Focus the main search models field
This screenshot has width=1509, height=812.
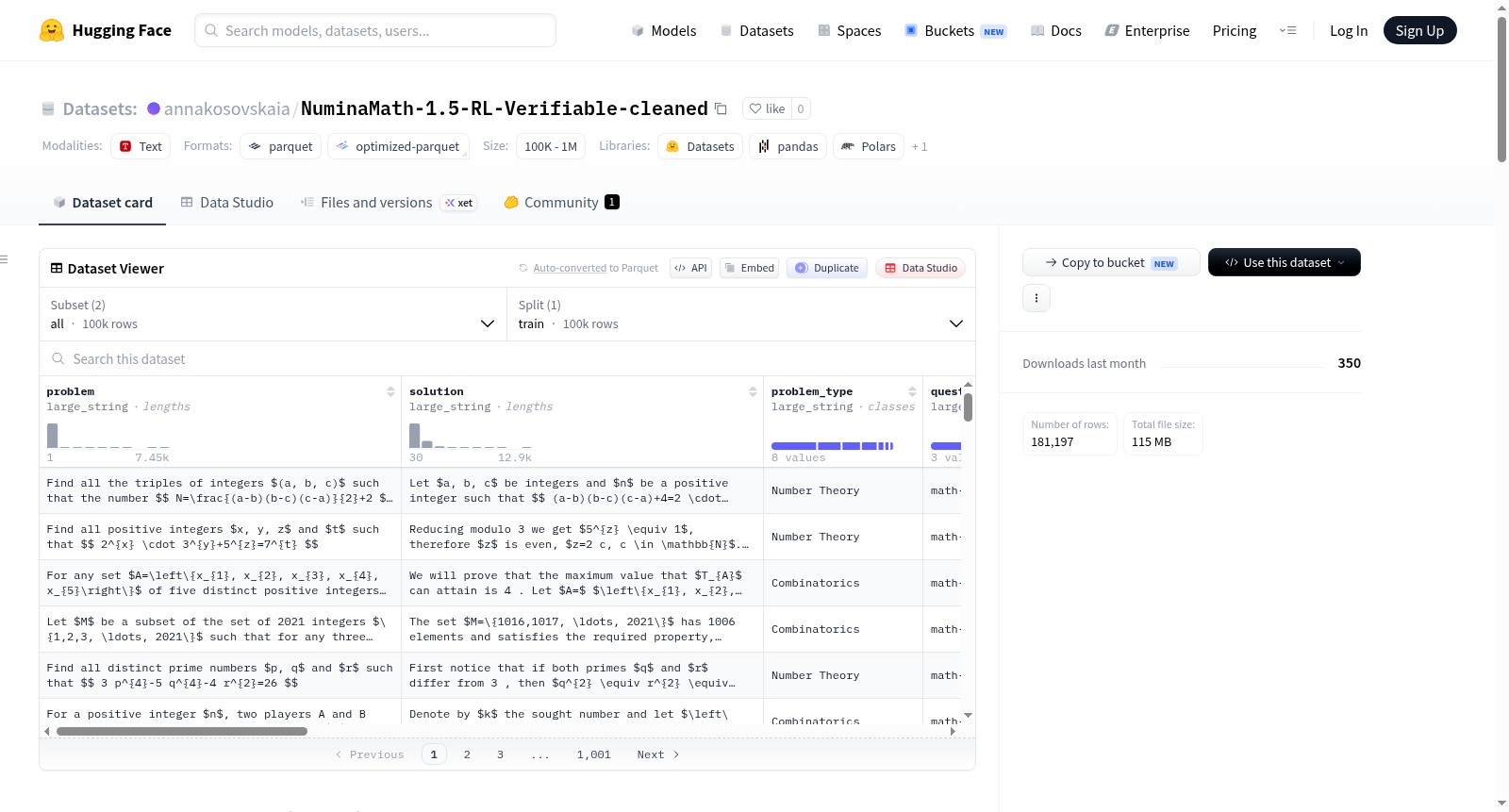pos(375,30)
